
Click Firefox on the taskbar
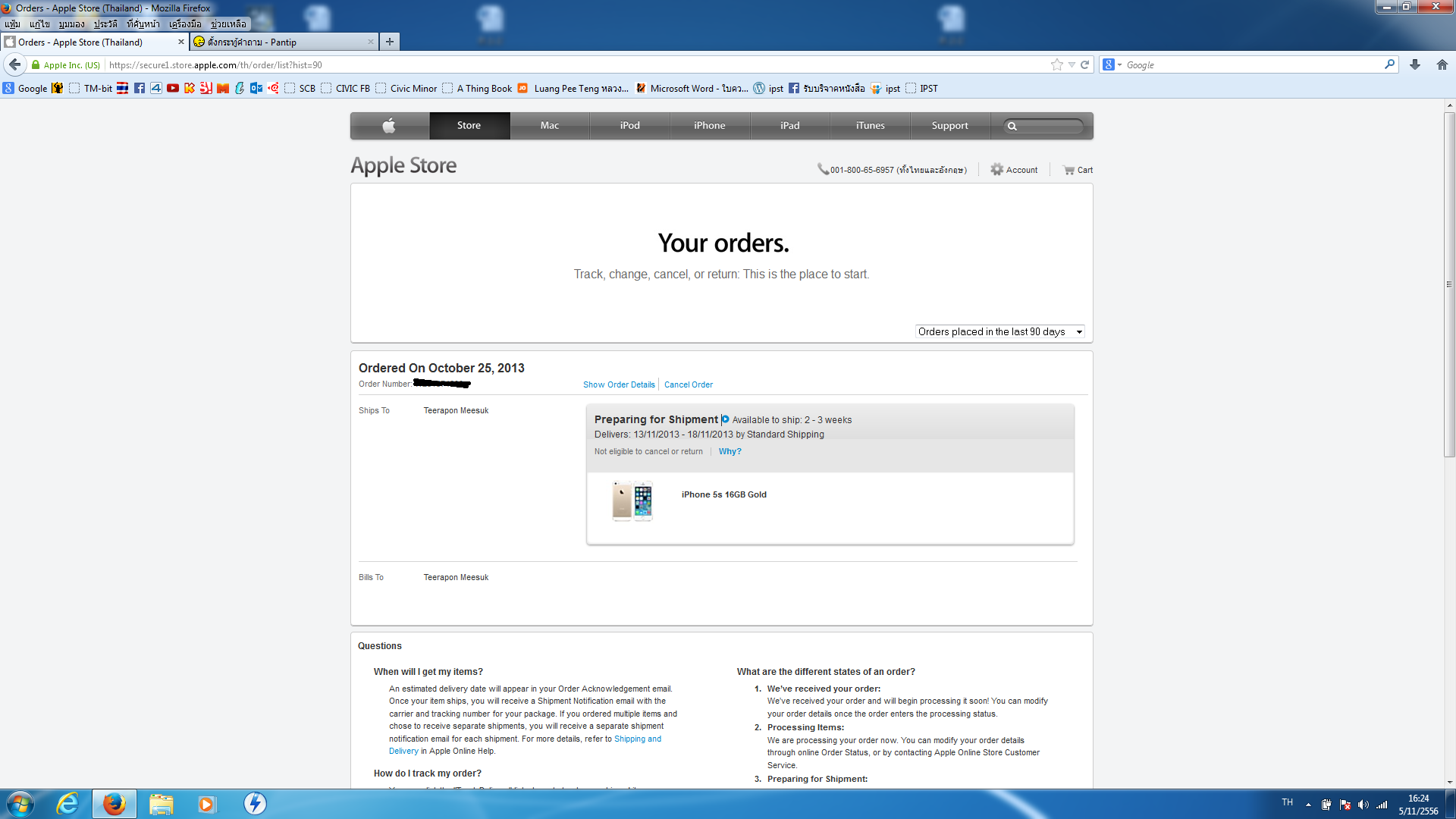[115, 804]
